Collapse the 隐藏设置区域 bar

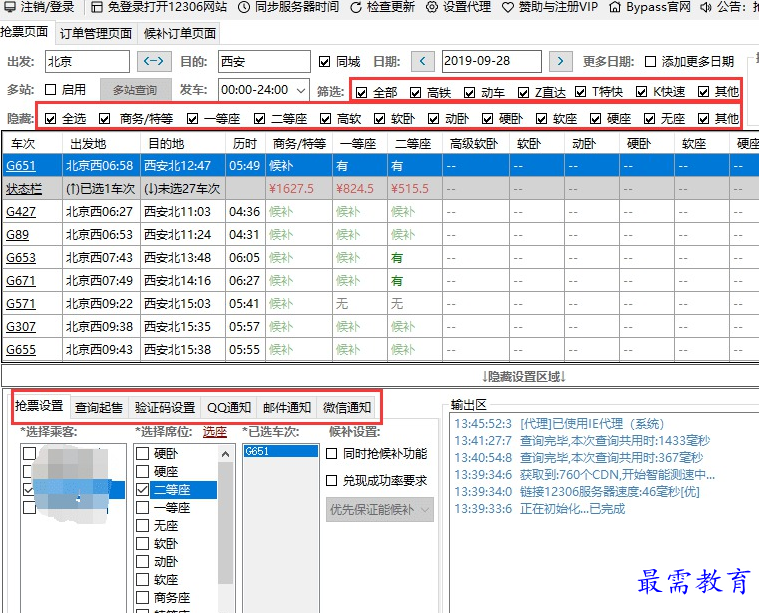[x=524, y=376]
